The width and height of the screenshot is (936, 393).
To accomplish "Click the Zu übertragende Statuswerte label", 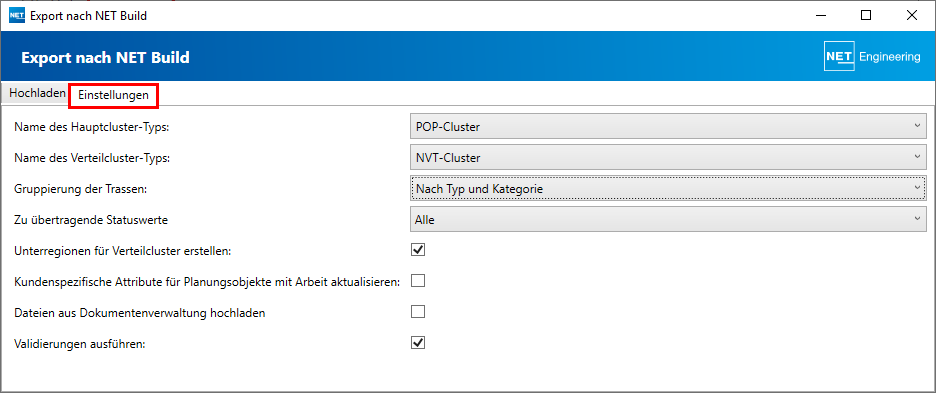I will coord(91,220).
